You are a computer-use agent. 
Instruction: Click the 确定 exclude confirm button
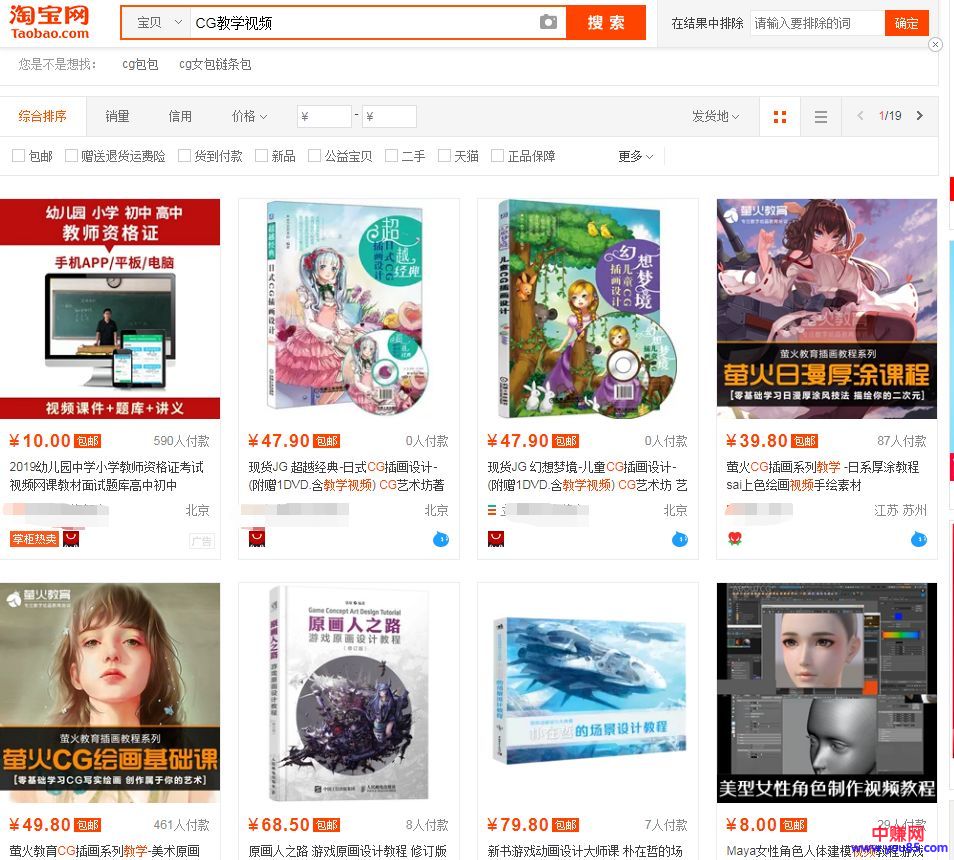(x=906, y=23)
